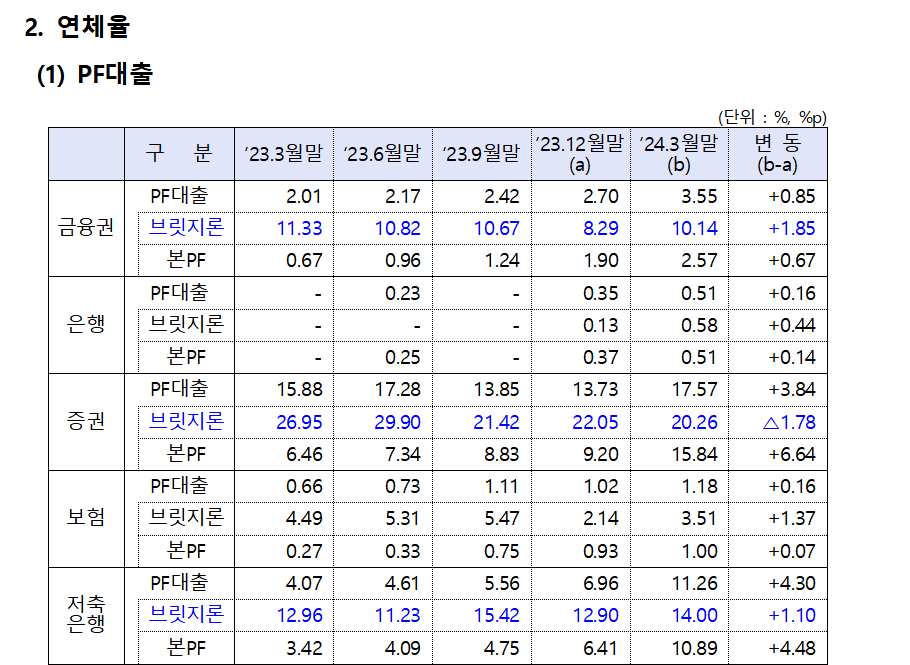Click the '구 분' column header
Viewport: 910px width, 665px height.
[179, 154]
